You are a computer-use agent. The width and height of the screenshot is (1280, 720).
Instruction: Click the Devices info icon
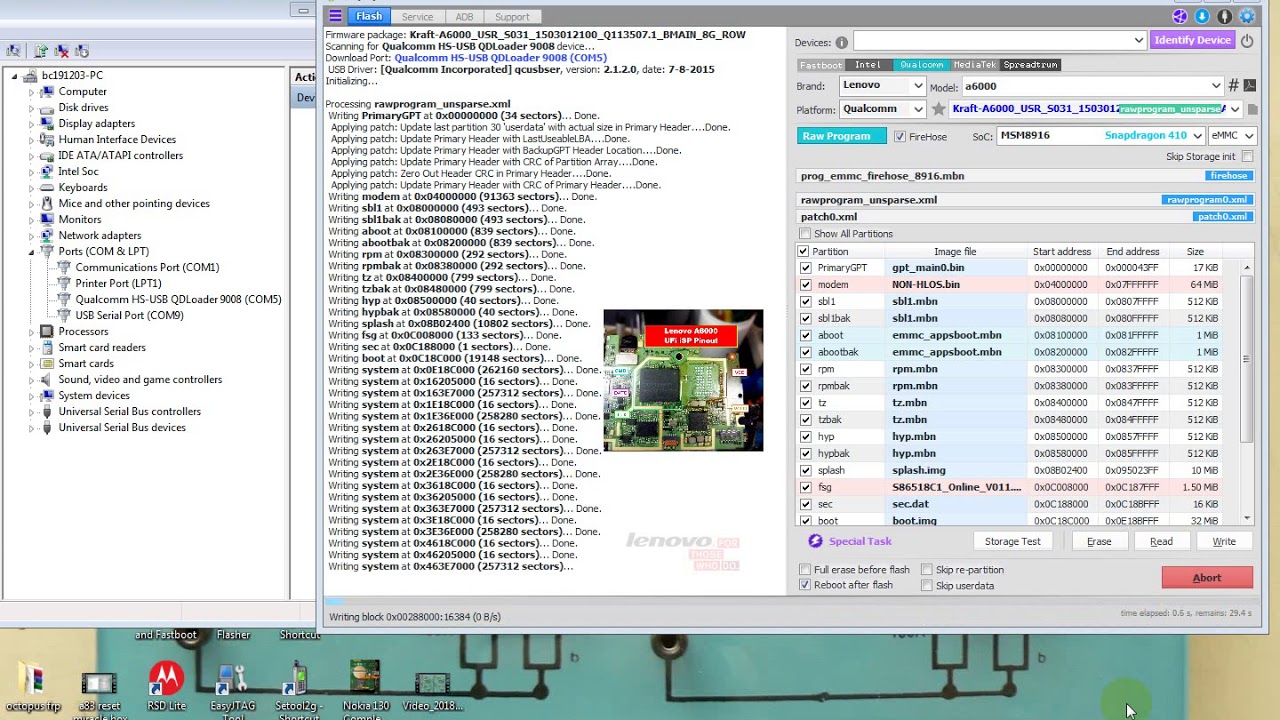(x=842, y=42)
